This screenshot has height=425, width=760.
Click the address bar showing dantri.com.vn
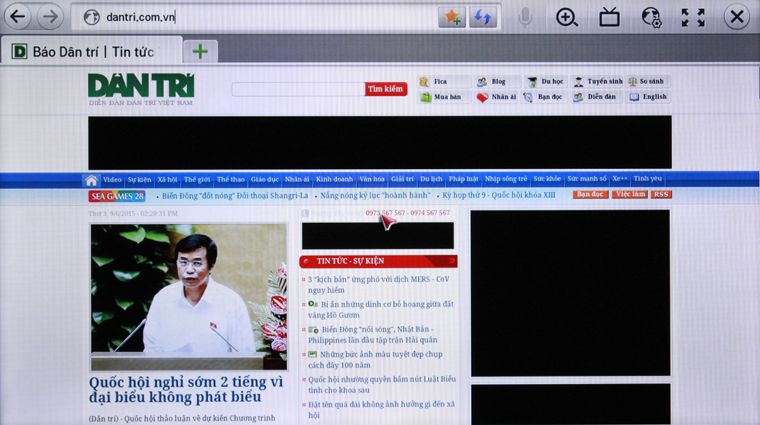(254, 17)
